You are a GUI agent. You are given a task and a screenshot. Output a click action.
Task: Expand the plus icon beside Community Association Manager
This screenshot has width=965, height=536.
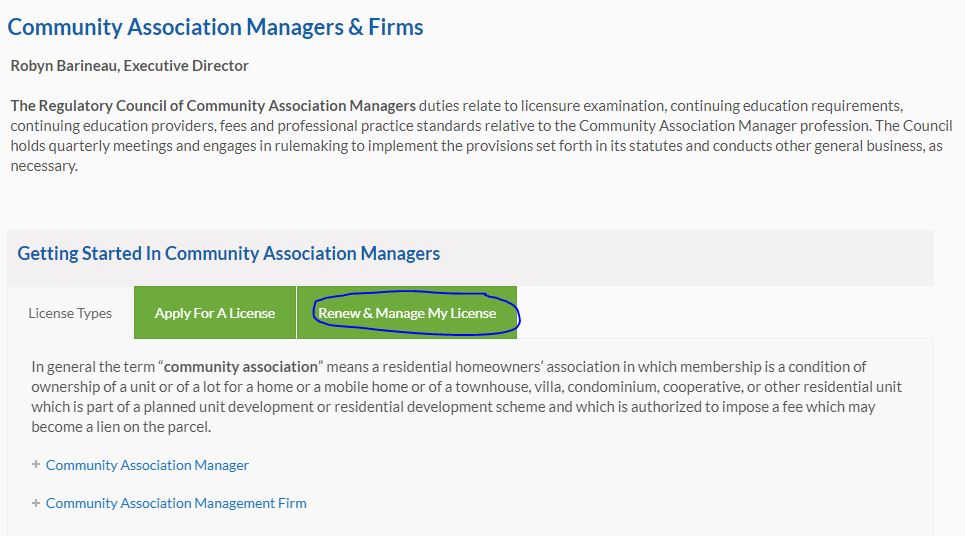pos(36,465)
